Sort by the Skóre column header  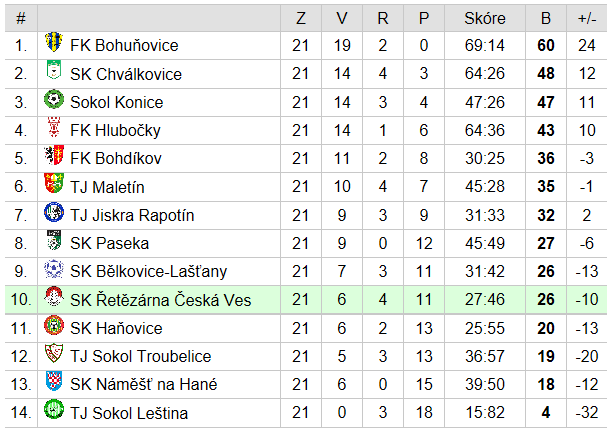485,18
